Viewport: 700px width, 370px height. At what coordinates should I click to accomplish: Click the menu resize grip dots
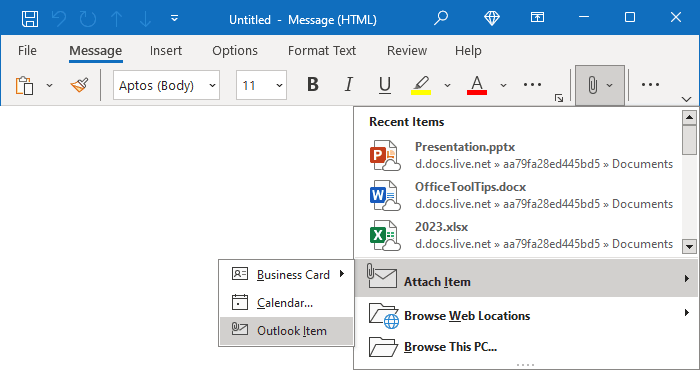(525, 365)
